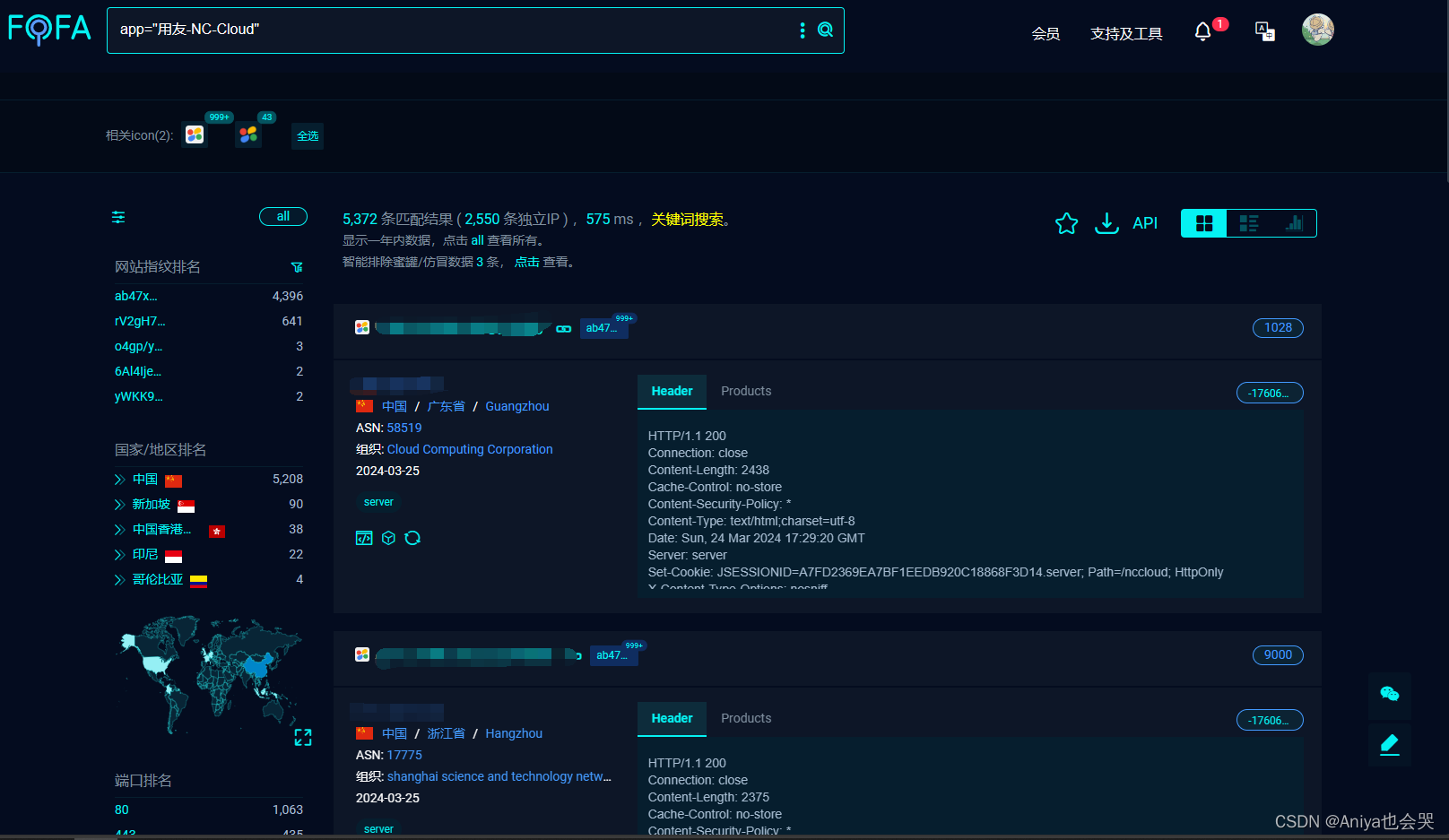Open the Products tab of Hangzhou result
Viewport: 1449px width, 840px height.
click(x=746, y=718)
